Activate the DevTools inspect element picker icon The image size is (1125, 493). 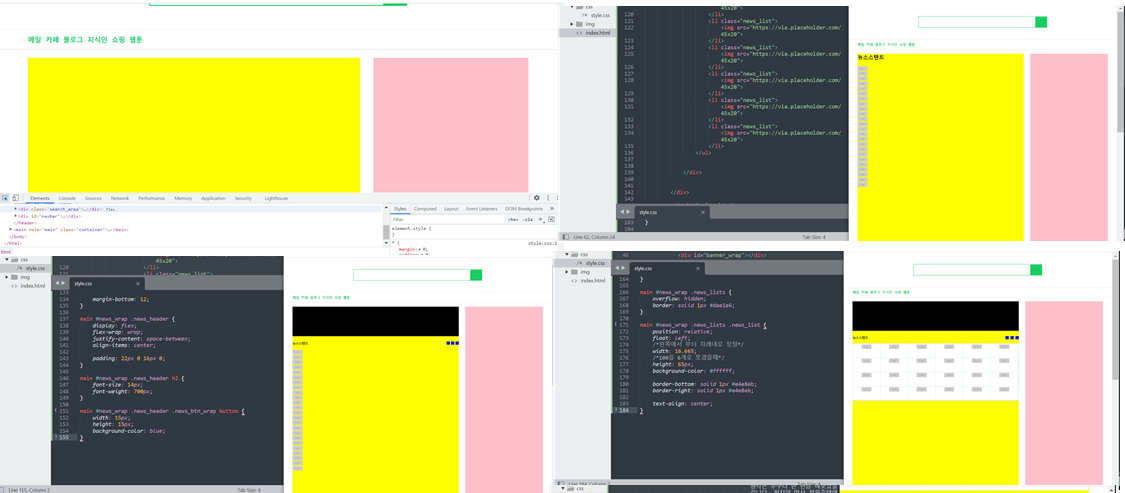pos(4,198)
